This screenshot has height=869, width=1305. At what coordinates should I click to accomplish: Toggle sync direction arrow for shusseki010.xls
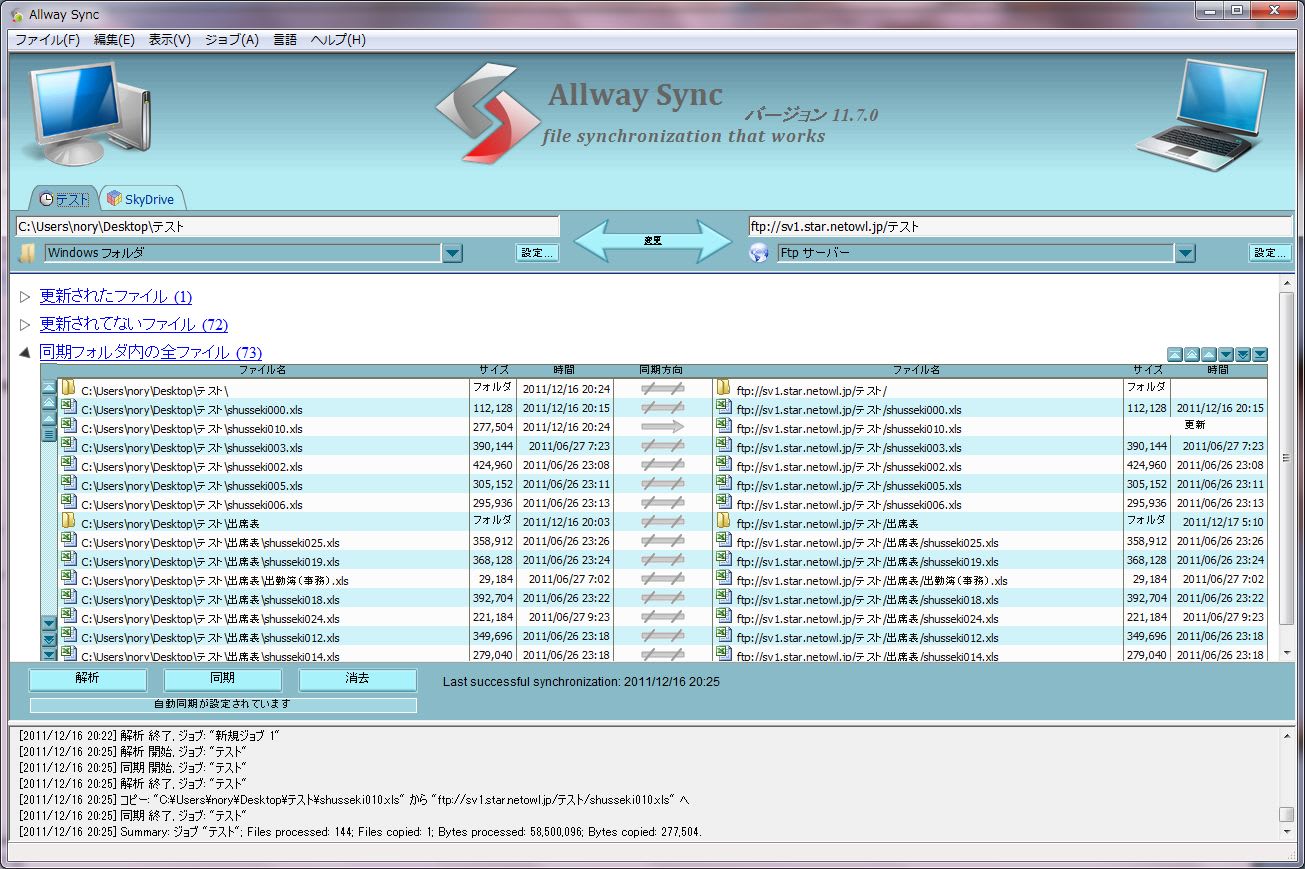662,427
